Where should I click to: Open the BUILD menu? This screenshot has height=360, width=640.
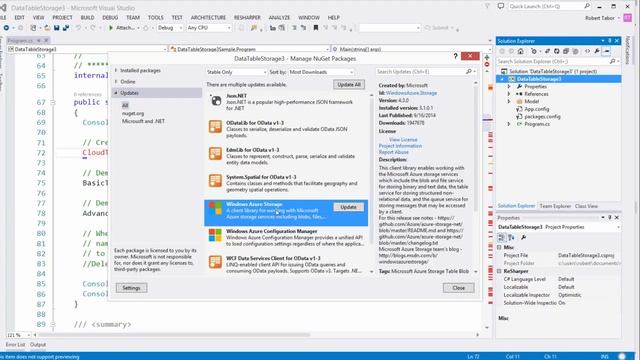[x=87, y=18]
